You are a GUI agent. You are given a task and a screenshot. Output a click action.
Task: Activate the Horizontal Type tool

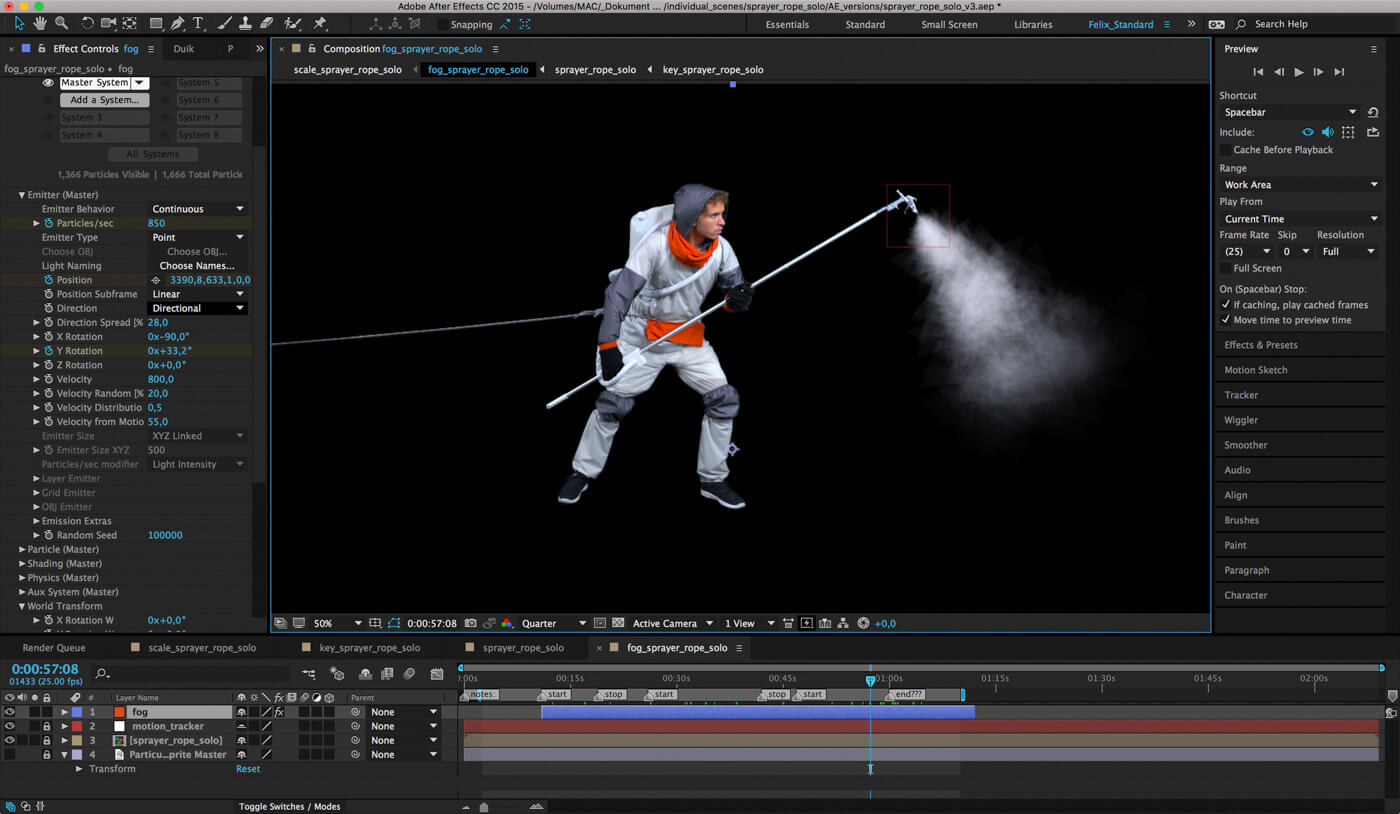[x=198, y=23]
